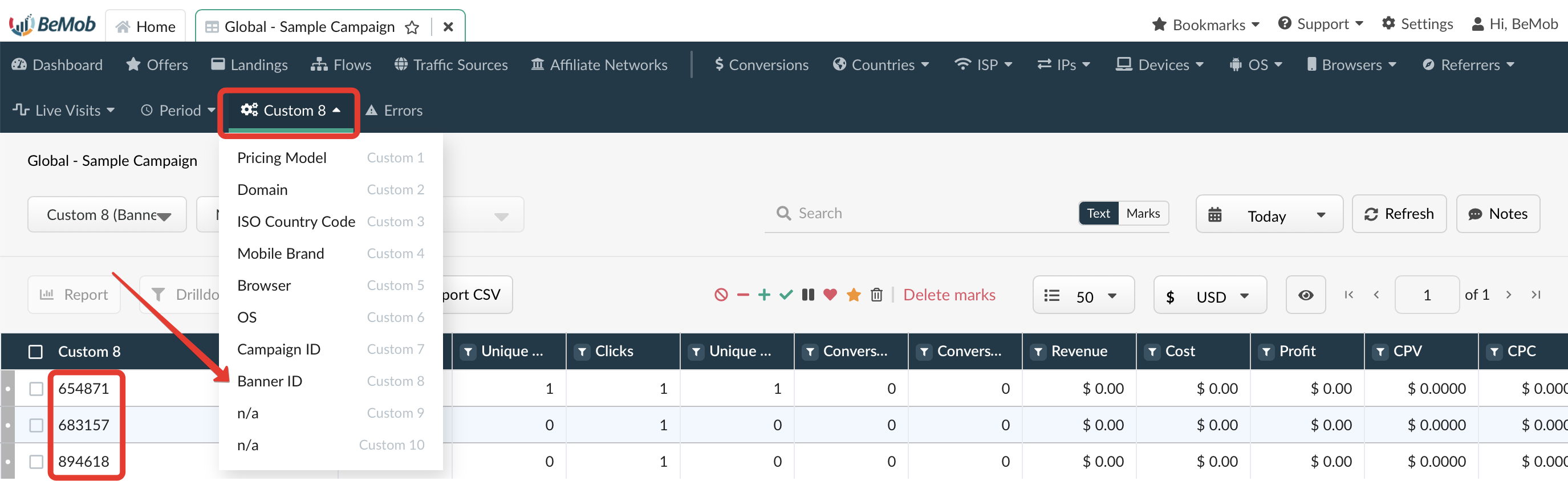Select Campaign ID menu item

331,350
